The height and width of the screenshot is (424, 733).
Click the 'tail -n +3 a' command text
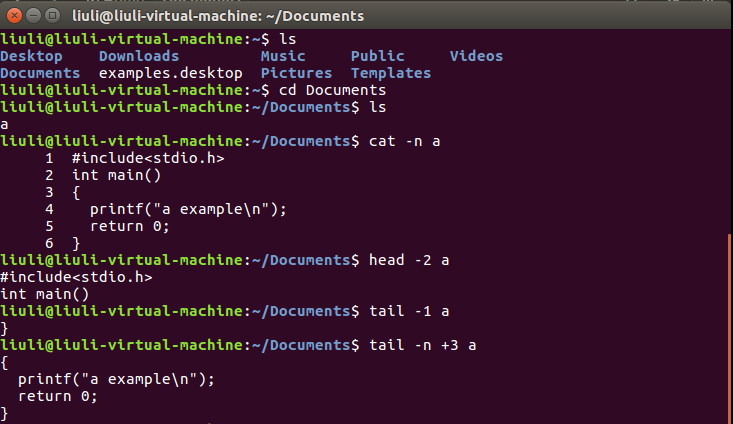click(423, 345)
